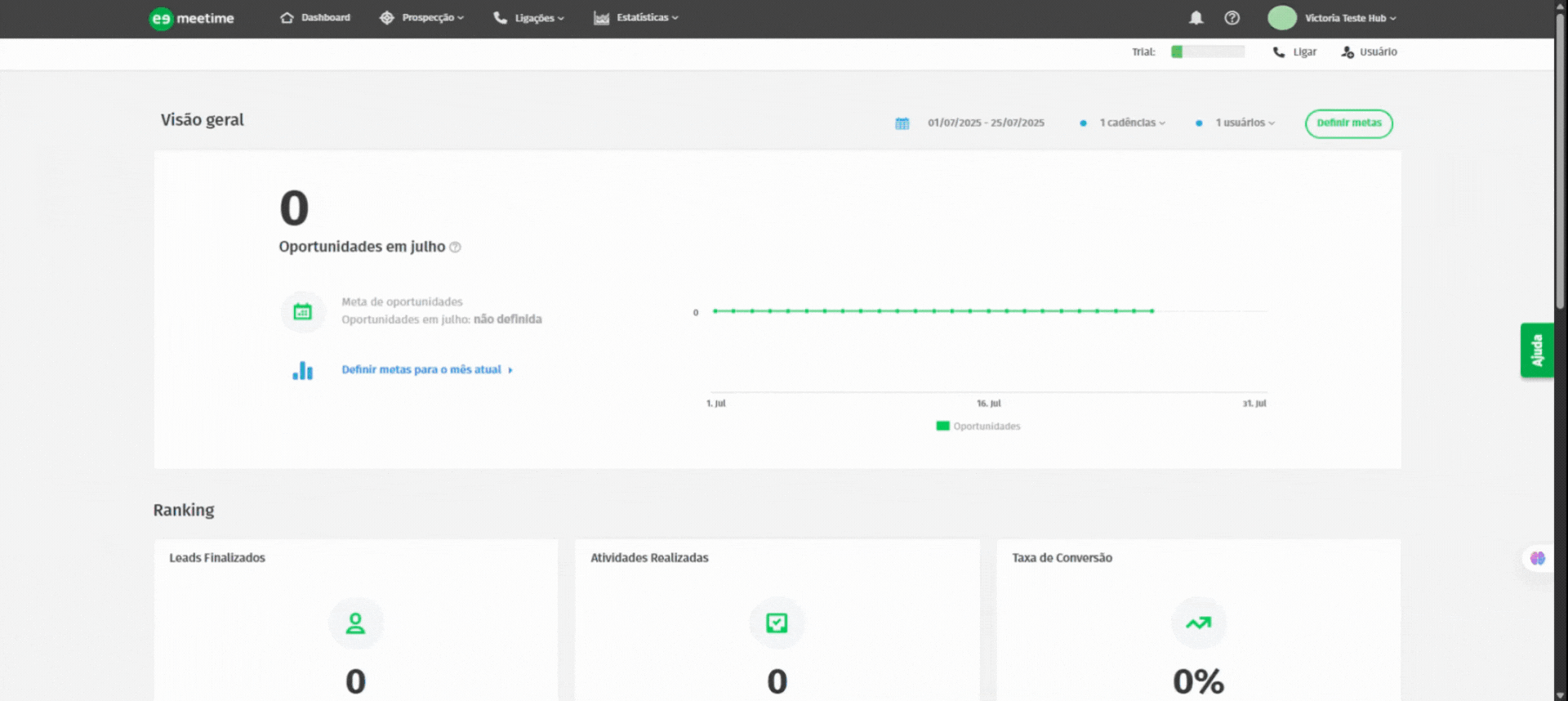Click info icon beside Oportunidades em julho
Image resolution: width=1568 pixels, height=701 pixels.
click(x=456, y=248)
